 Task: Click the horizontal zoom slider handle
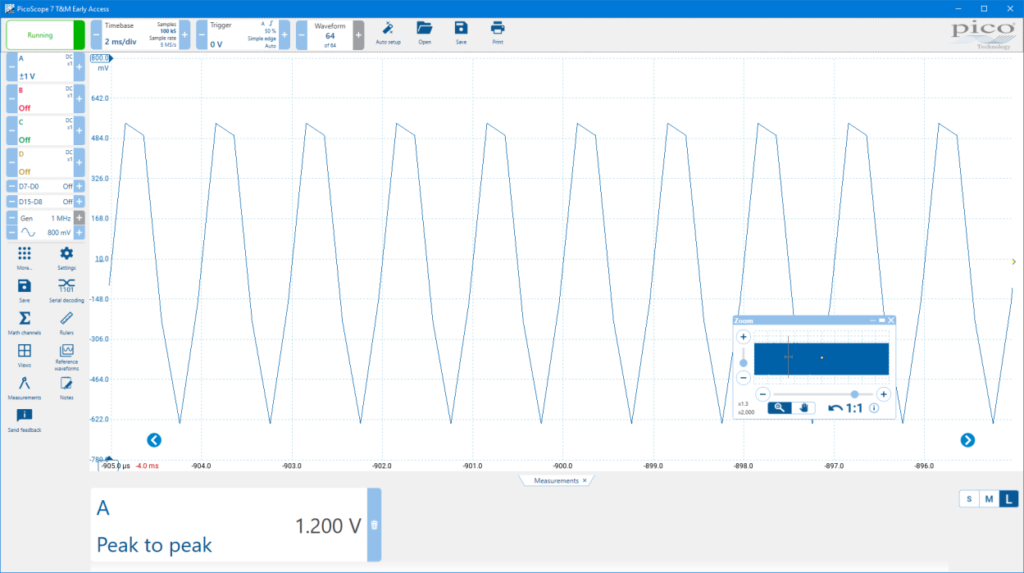click(x=854, y=394)
